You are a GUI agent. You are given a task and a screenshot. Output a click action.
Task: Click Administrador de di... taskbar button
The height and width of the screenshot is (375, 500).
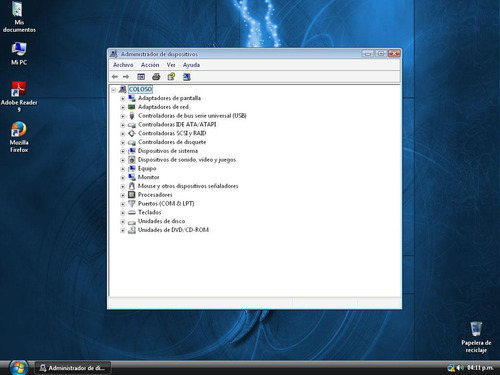[x=73, y=368]
